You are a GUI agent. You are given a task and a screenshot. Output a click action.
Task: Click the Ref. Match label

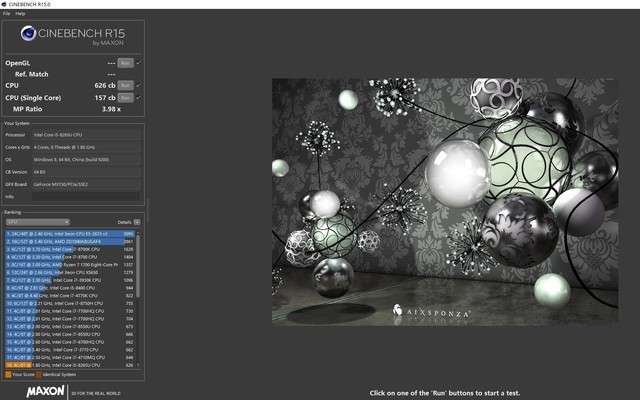pos(31,74)
